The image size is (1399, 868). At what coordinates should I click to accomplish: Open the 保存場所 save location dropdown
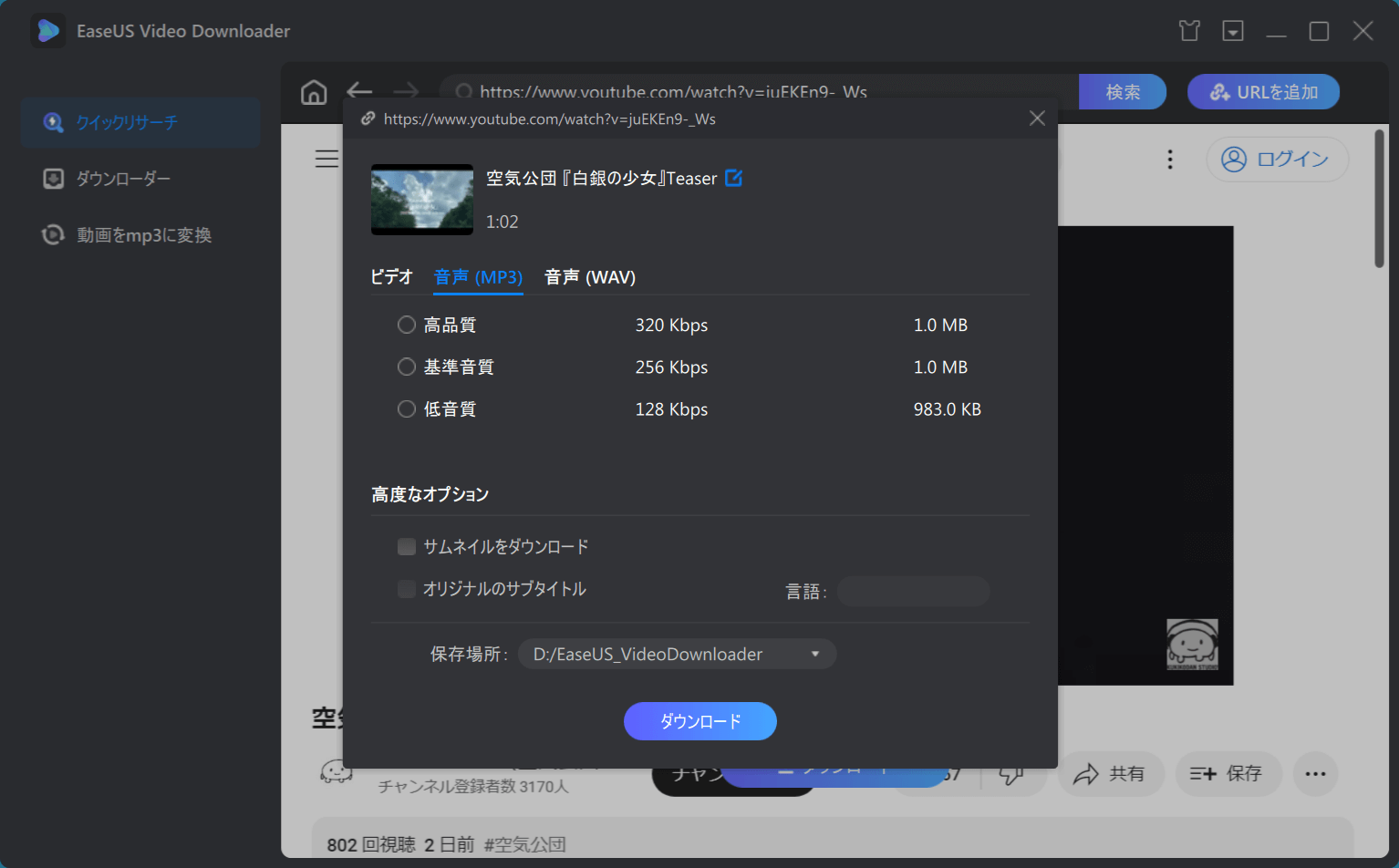(x=677, y=654)
